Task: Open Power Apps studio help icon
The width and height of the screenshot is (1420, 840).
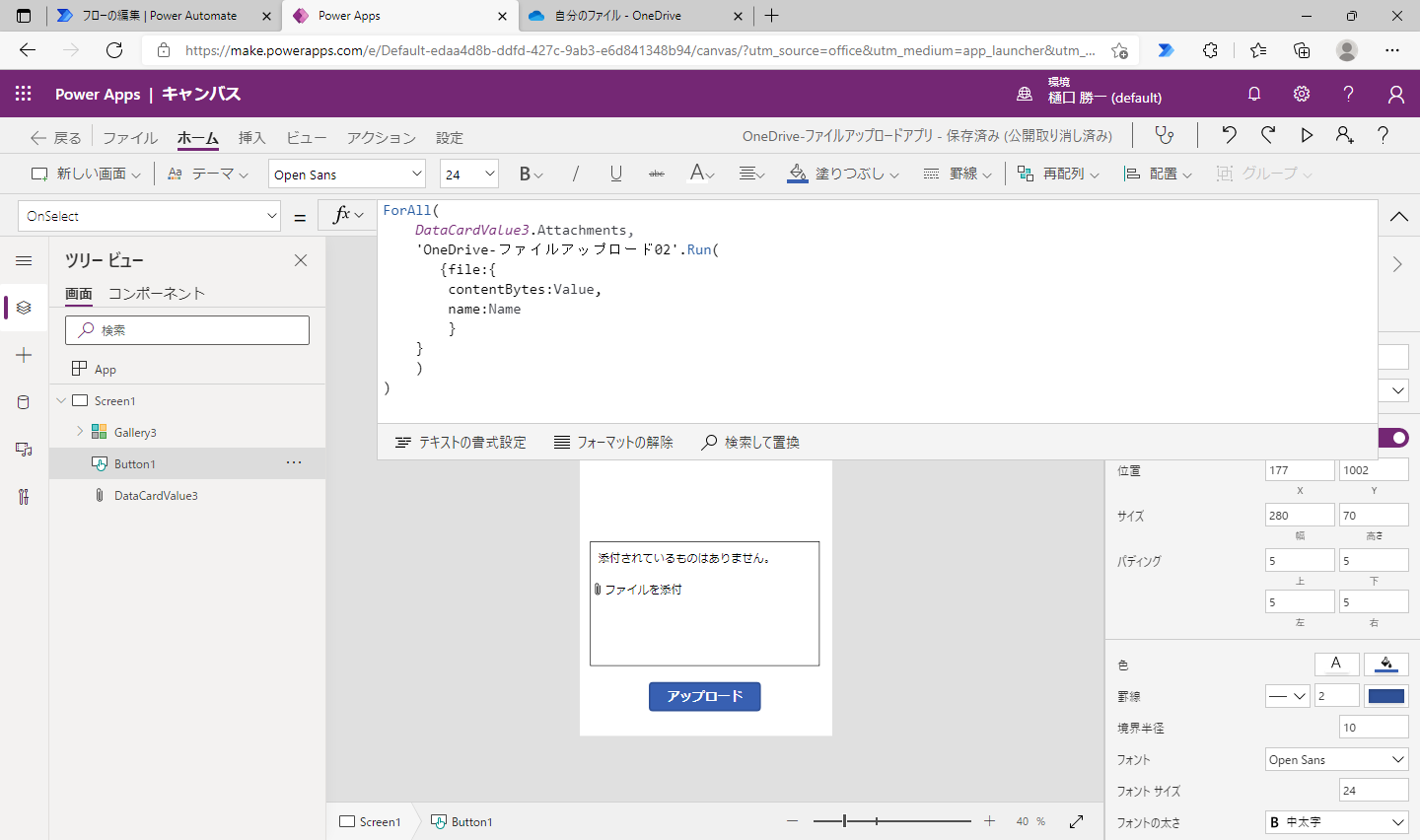Action: (1383, 135)
